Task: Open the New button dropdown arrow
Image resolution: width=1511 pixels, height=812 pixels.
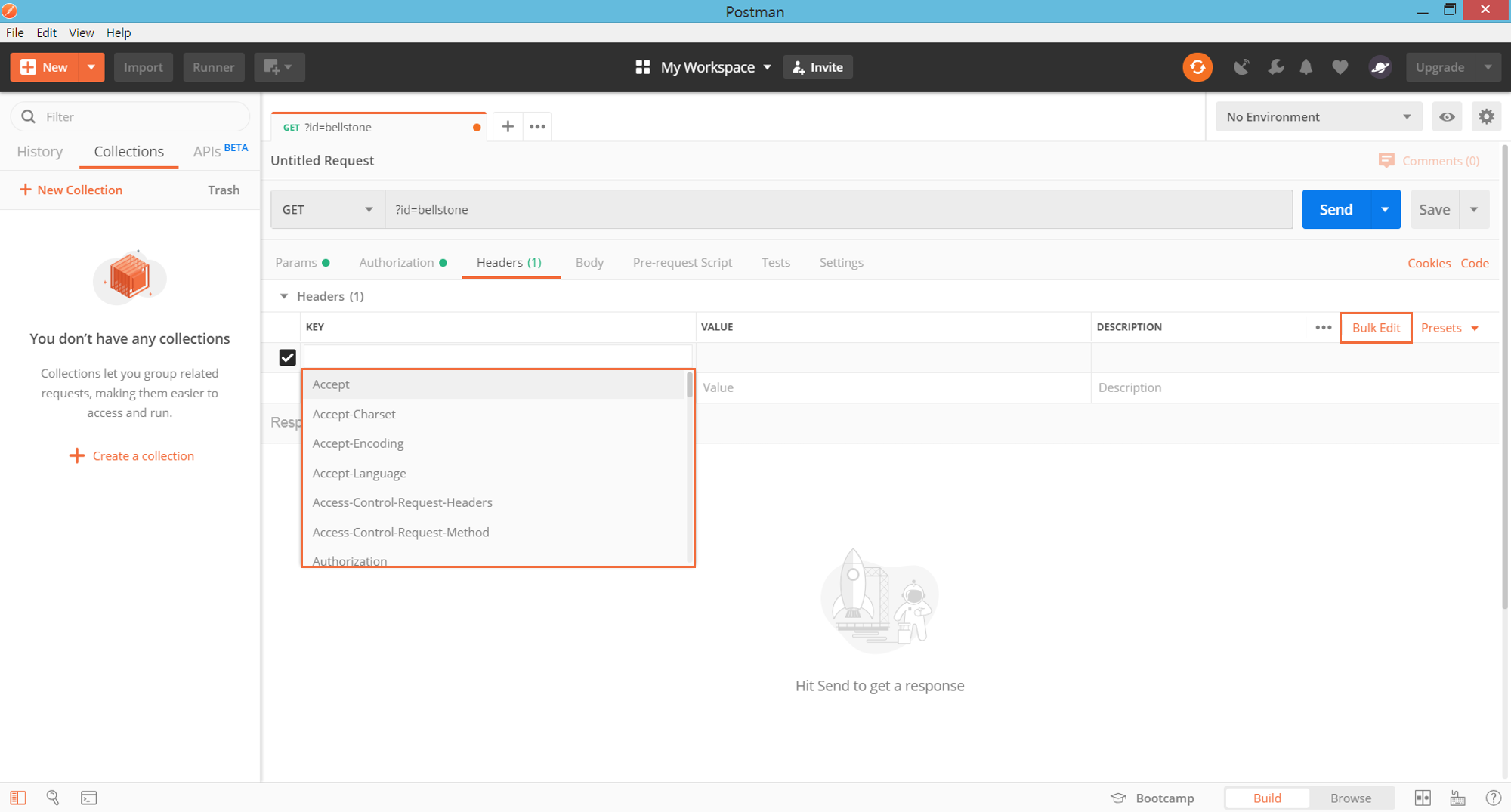Action: click(91, 67)
